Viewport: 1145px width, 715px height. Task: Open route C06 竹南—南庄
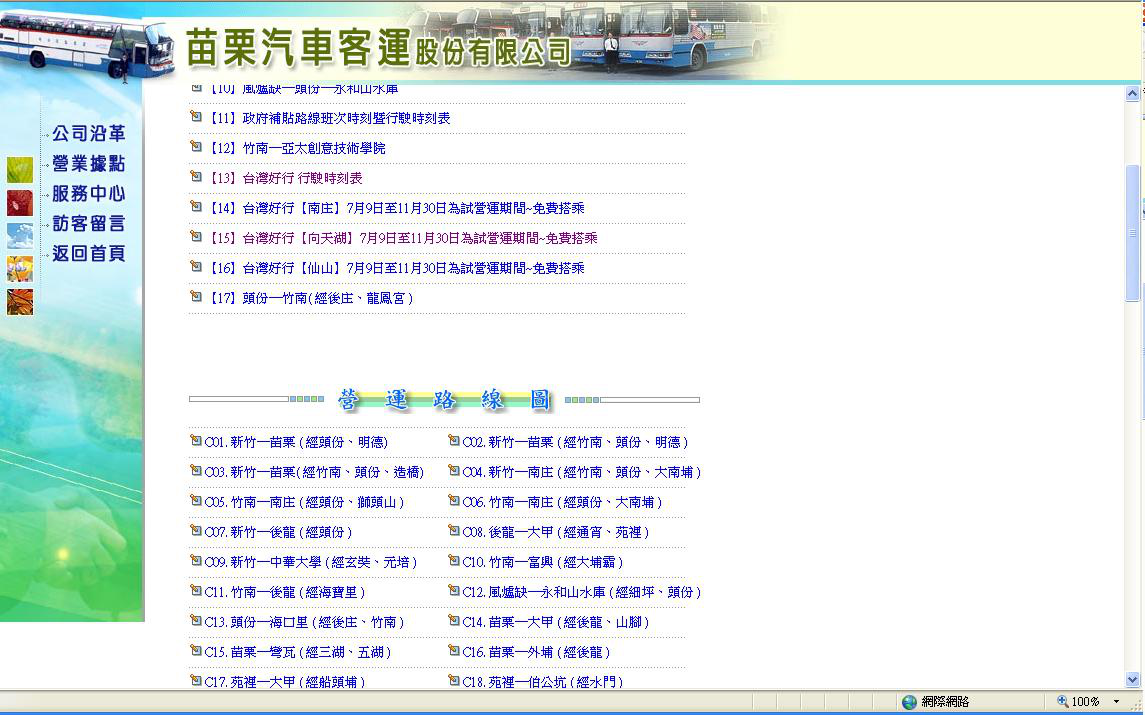pos(562,502)
